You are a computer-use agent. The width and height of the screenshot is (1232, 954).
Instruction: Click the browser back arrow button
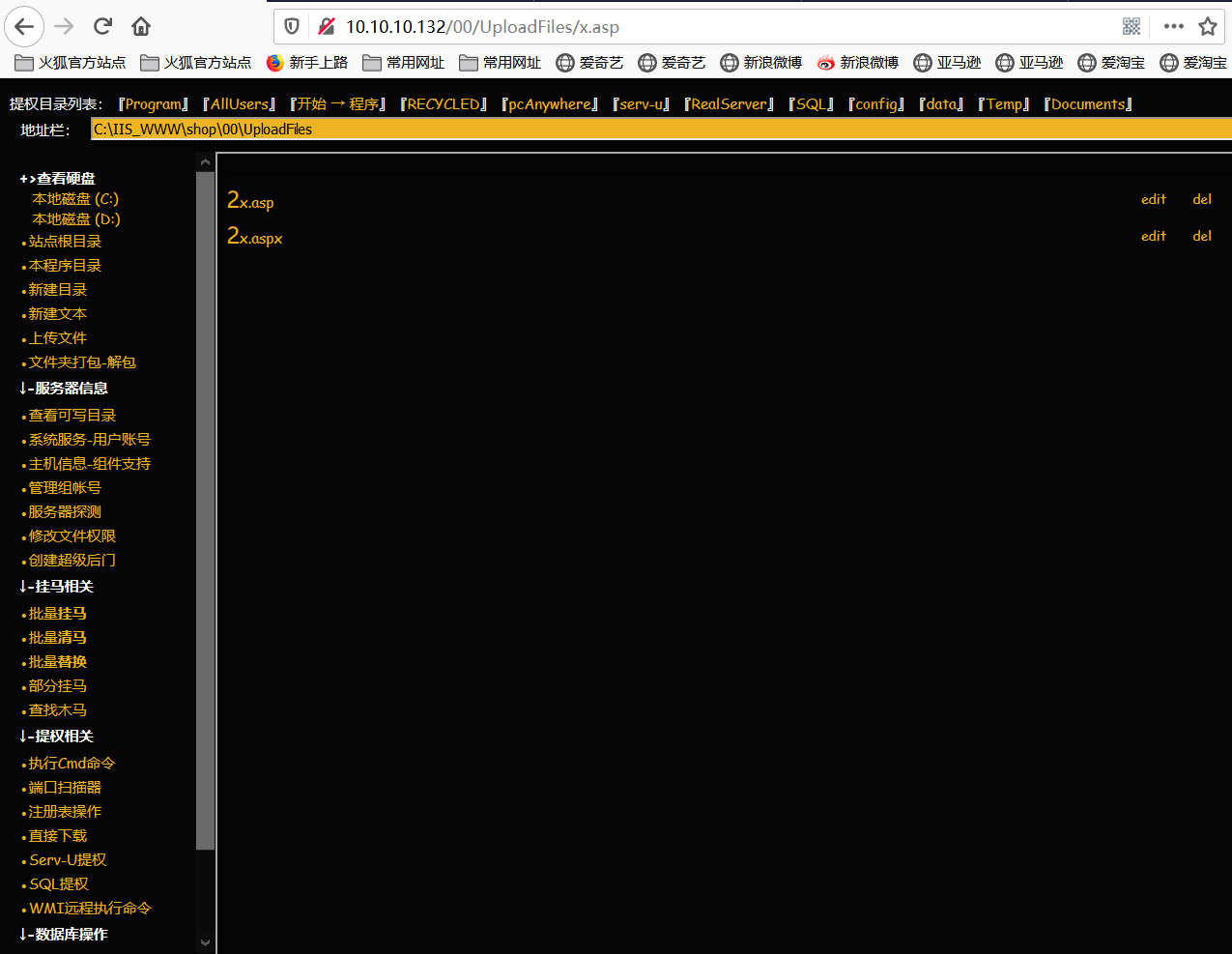[x=24, y=26]
